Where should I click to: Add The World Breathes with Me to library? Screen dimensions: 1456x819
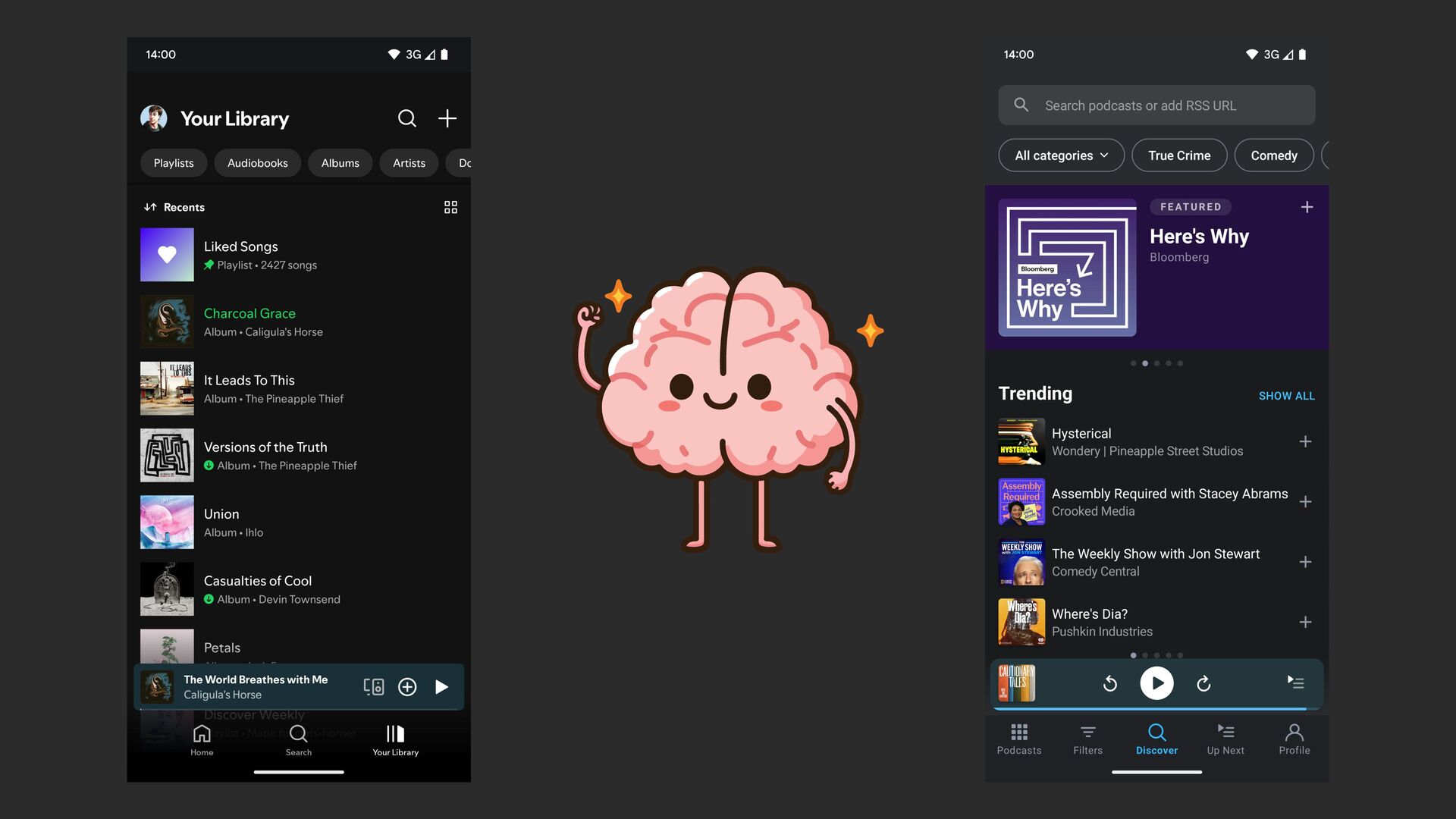pos(407,687)
